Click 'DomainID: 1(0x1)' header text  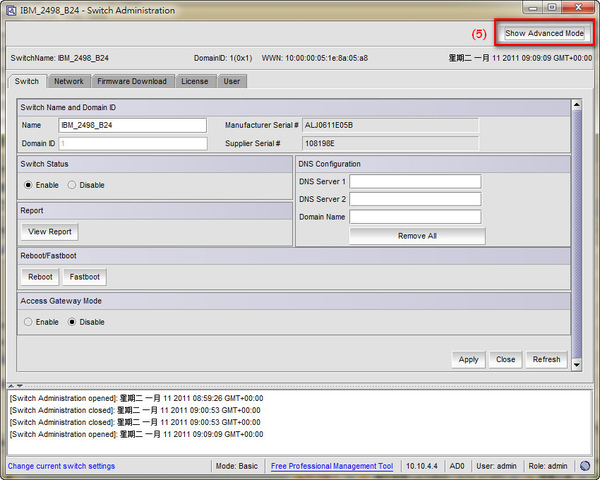point(223,58)
